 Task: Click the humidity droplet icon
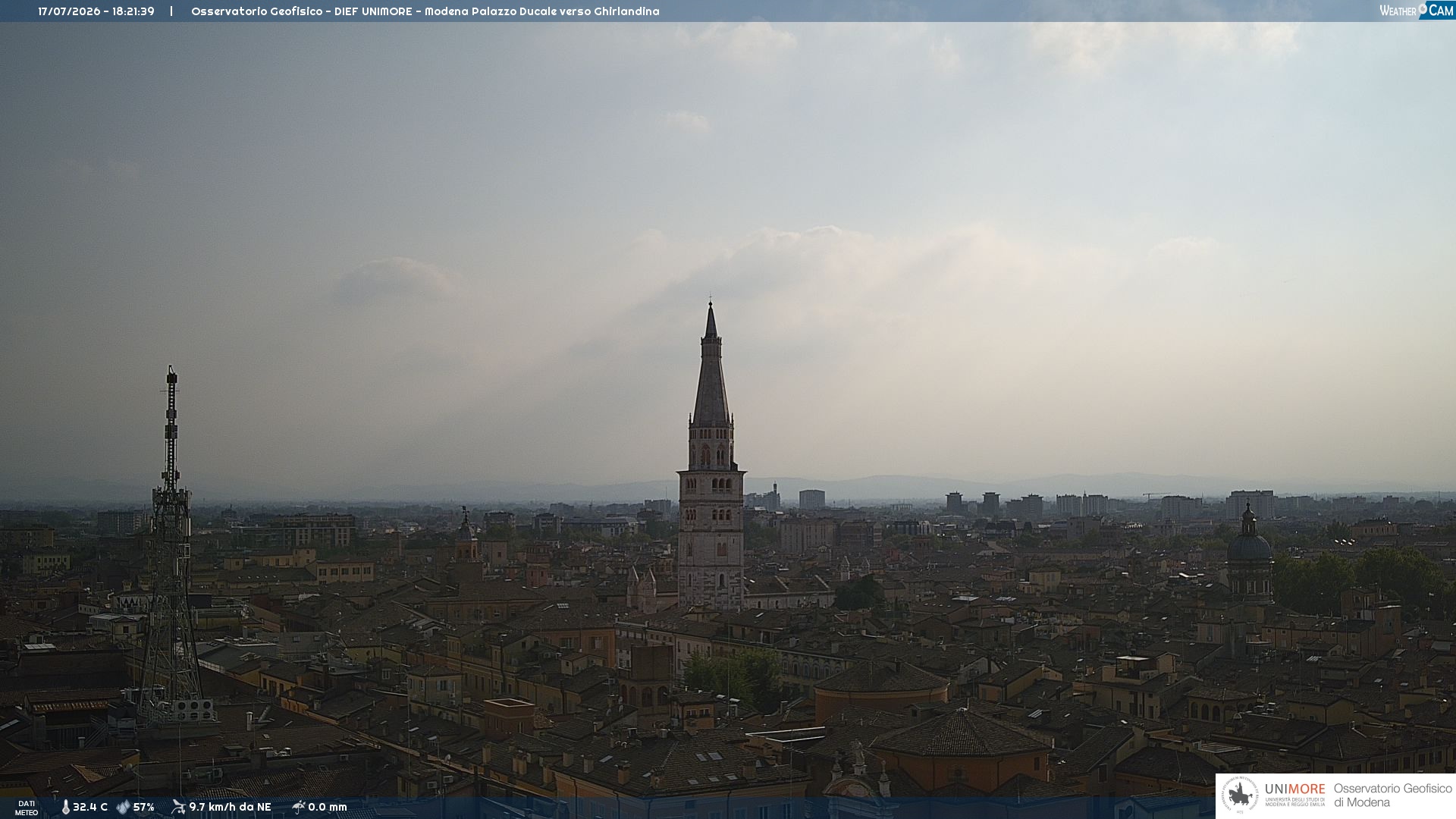(x=123, y=808)
